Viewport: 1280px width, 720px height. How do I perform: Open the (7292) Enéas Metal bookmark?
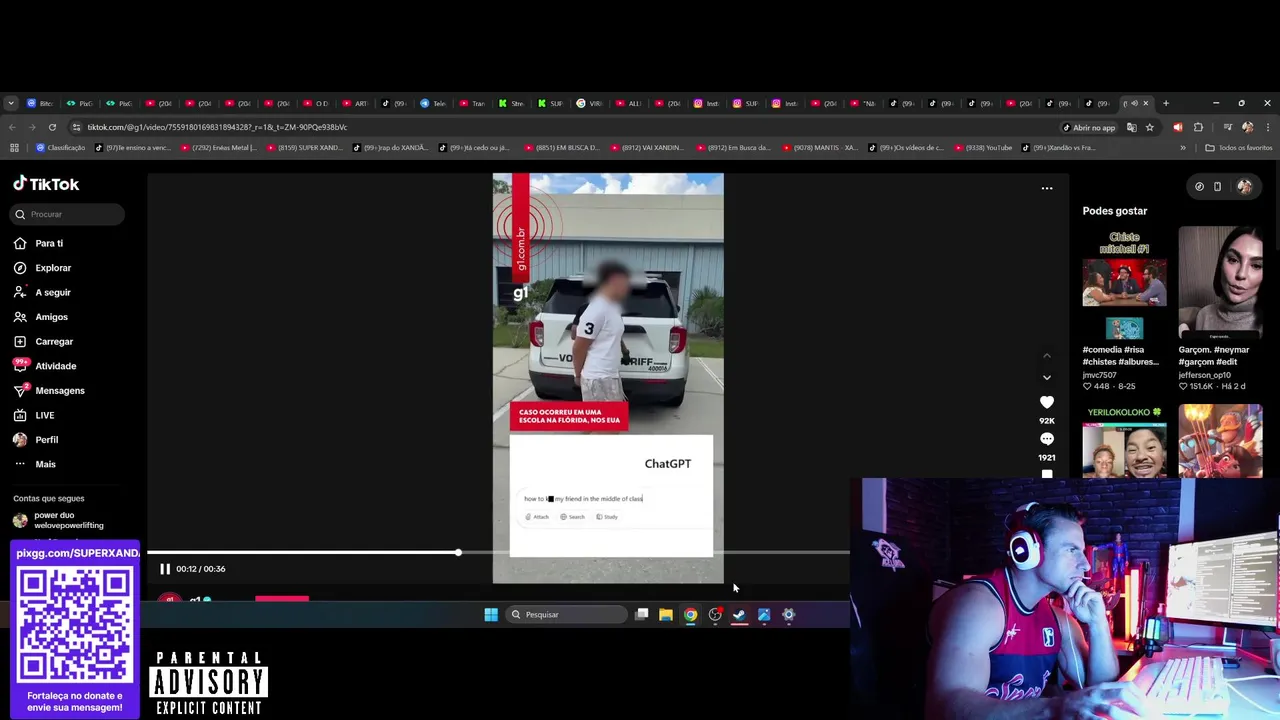click(218, 148)
